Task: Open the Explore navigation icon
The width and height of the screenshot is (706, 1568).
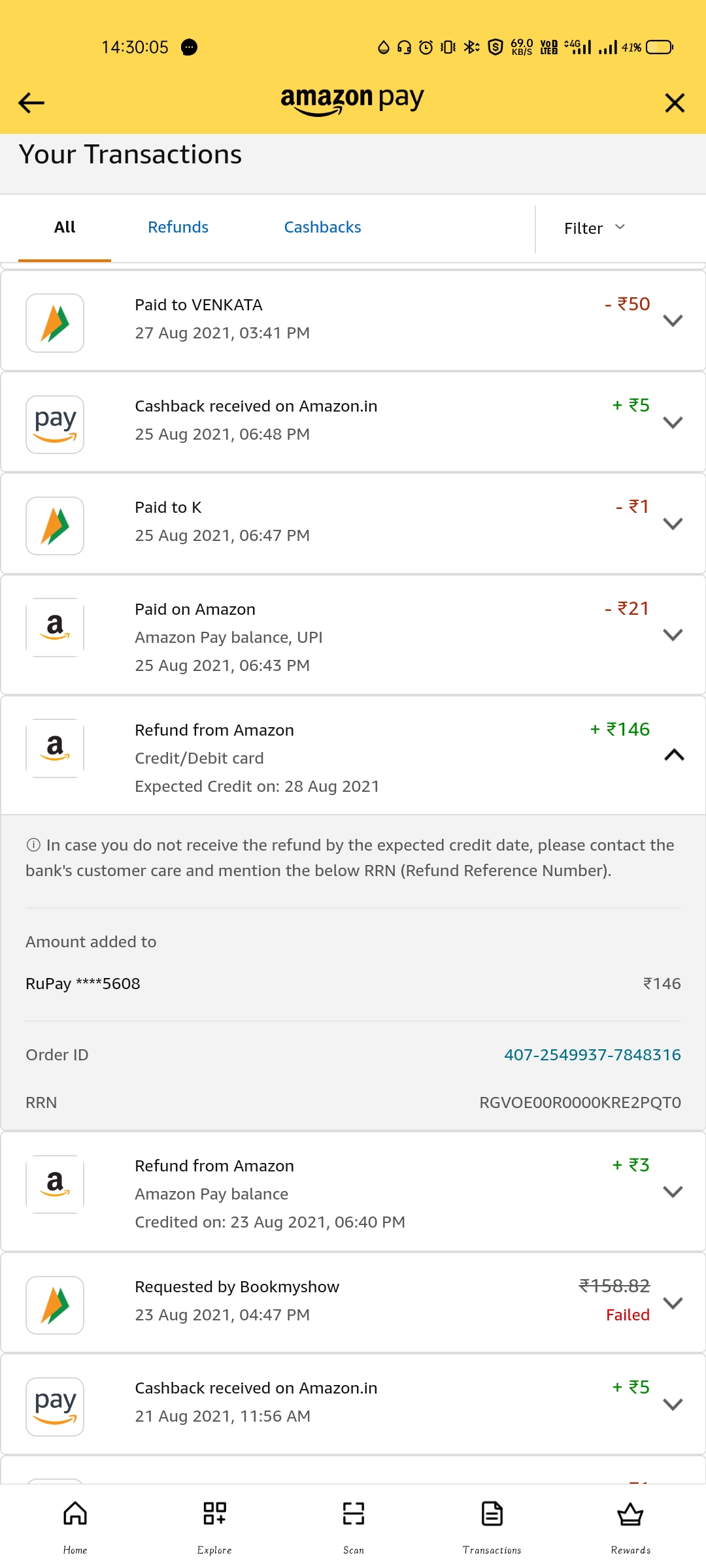Action: point(214,1514)
